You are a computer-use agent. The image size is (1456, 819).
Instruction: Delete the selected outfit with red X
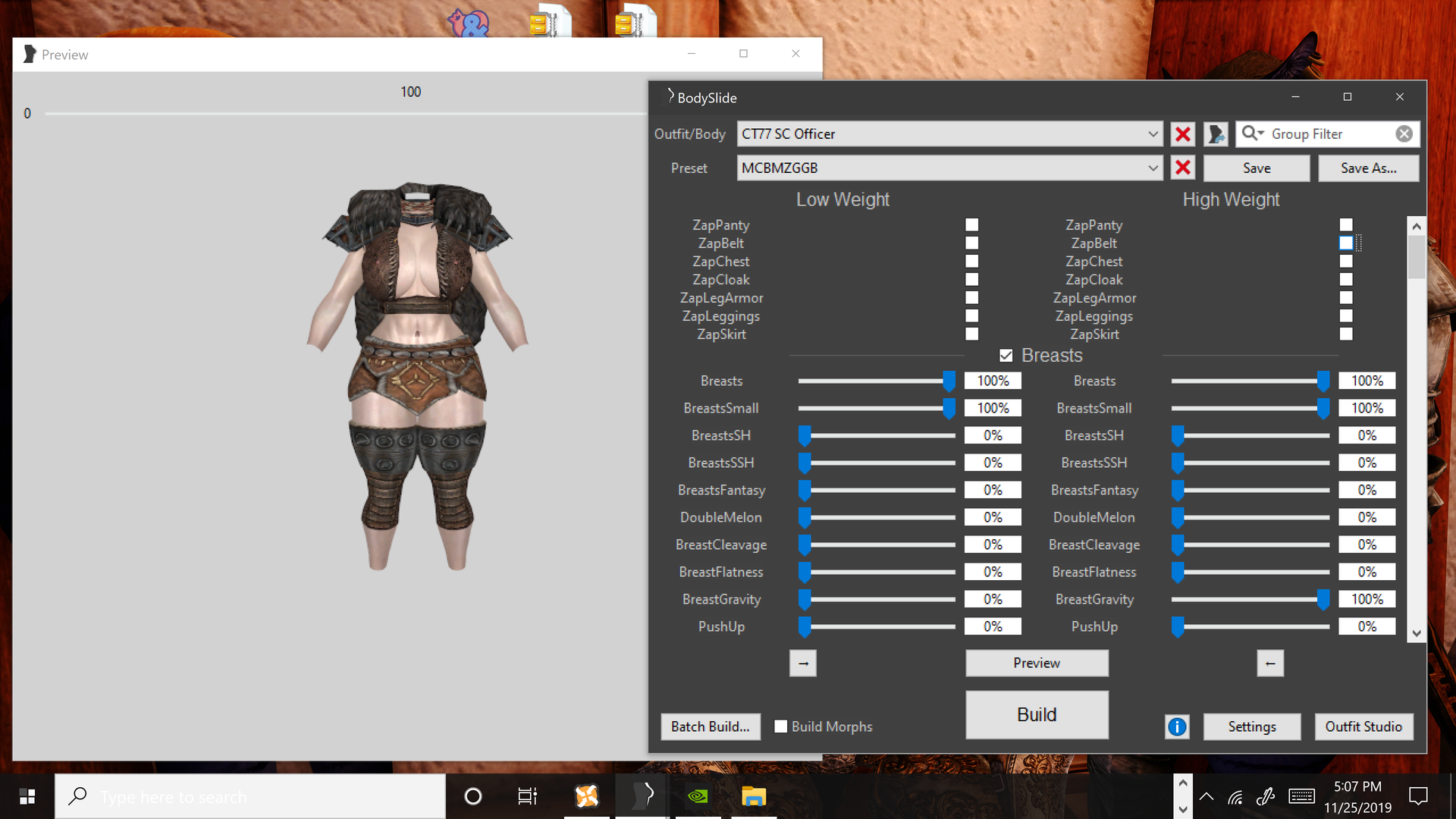[1183, 134]
